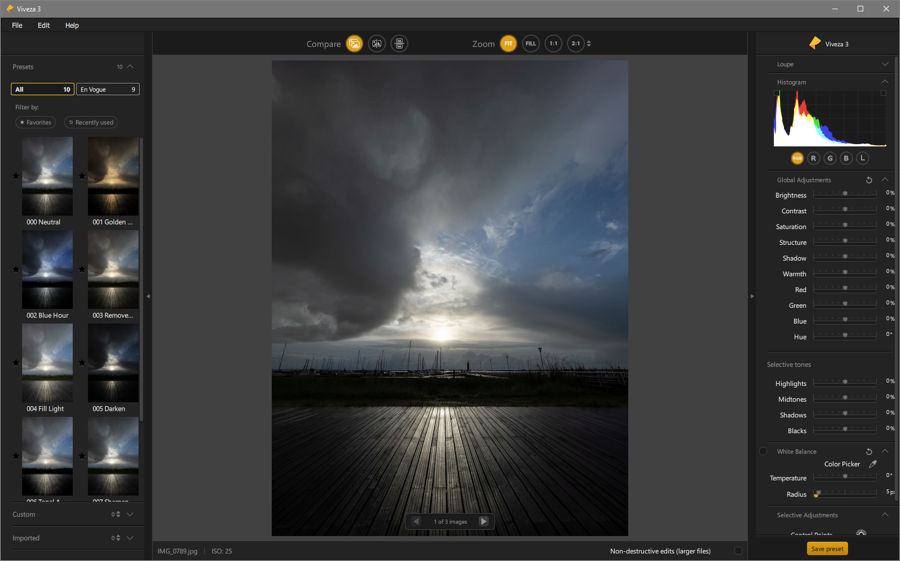Favorite the 000 Neutral preset star
The image size is (900, 561).
16,176
